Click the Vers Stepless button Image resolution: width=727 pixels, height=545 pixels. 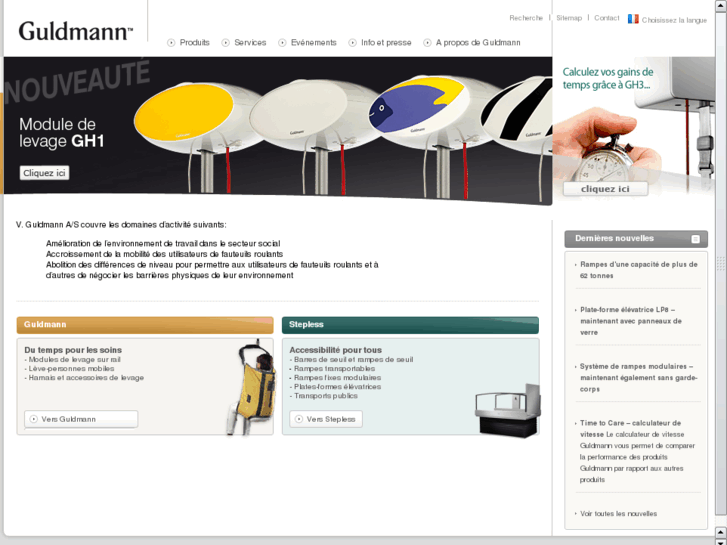[x=326, y=419]
